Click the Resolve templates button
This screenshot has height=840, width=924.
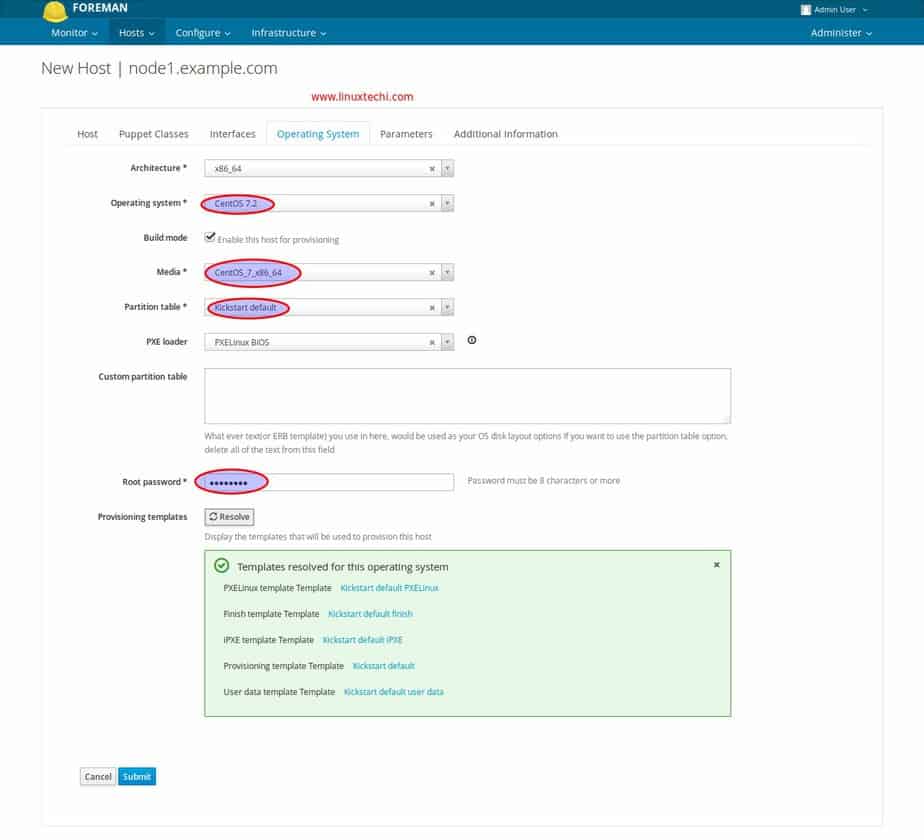click(229, 517)
